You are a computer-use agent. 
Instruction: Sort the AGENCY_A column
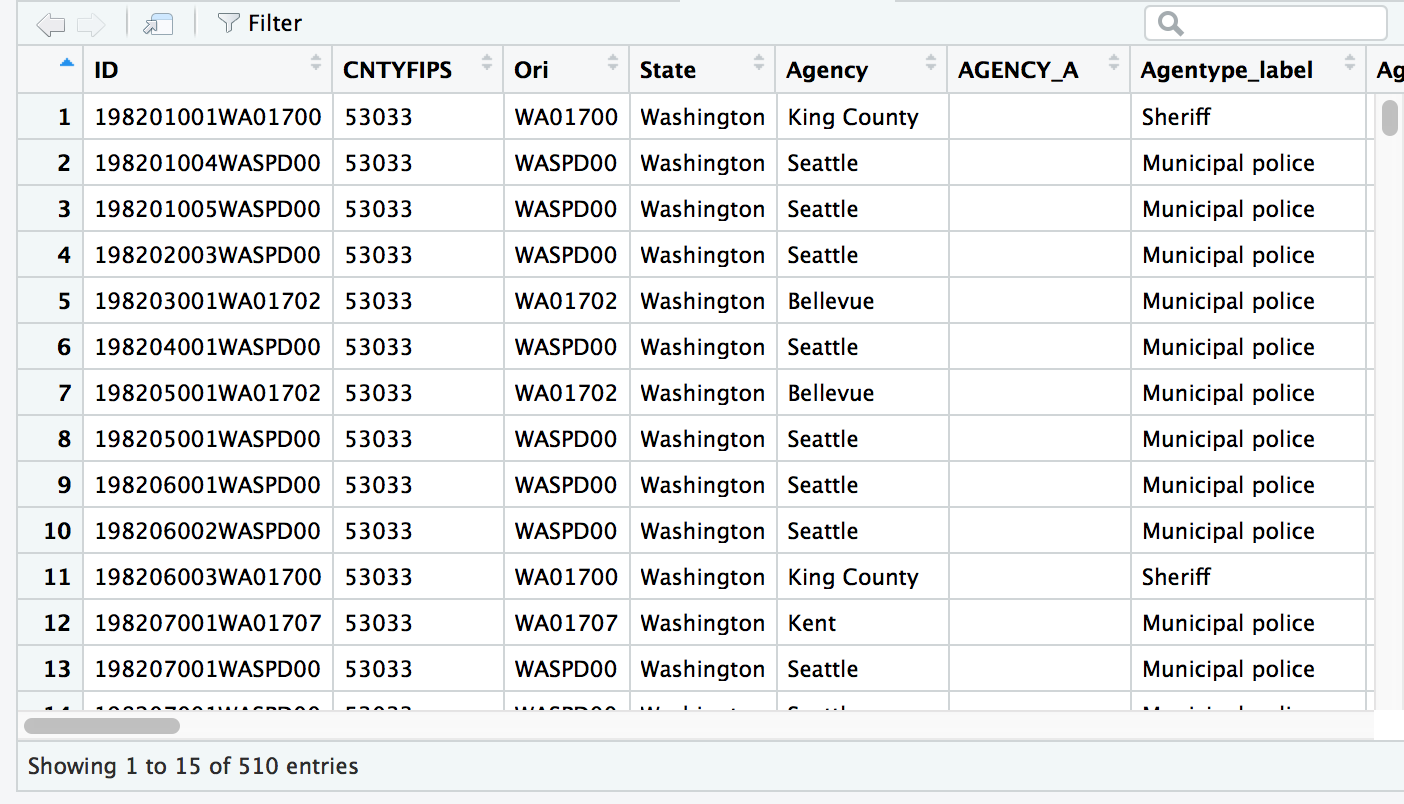point(1114,63)
